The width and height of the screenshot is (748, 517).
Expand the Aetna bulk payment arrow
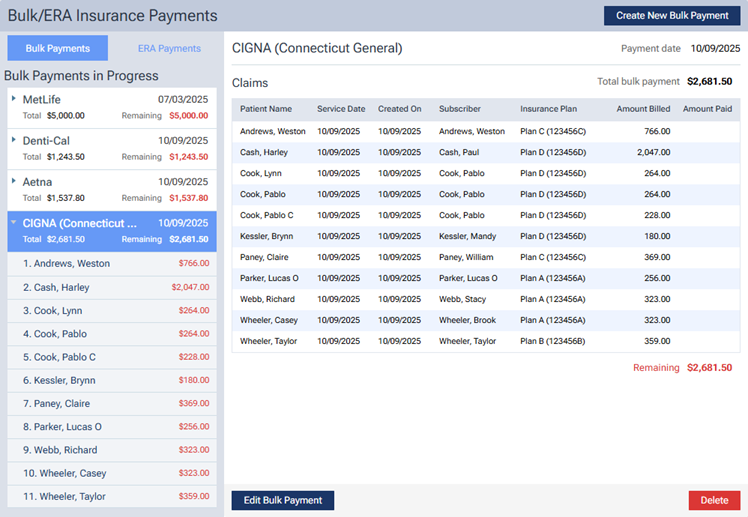coord(14,181)
